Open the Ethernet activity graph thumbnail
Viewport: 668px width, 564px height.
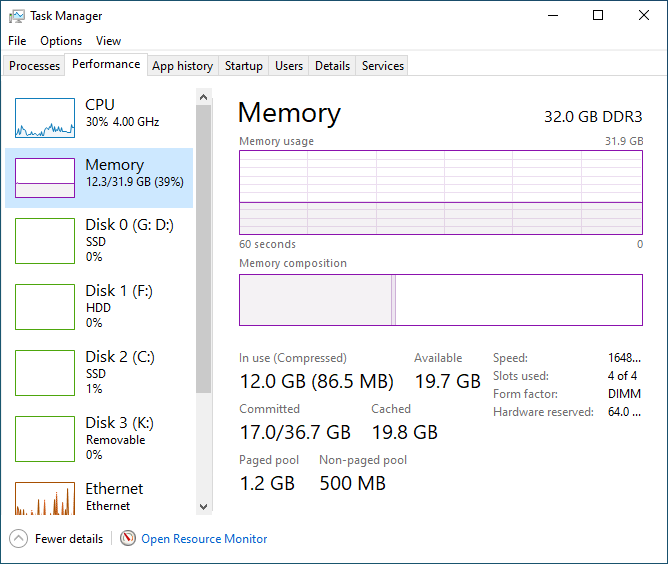click(x=45, y=498)
